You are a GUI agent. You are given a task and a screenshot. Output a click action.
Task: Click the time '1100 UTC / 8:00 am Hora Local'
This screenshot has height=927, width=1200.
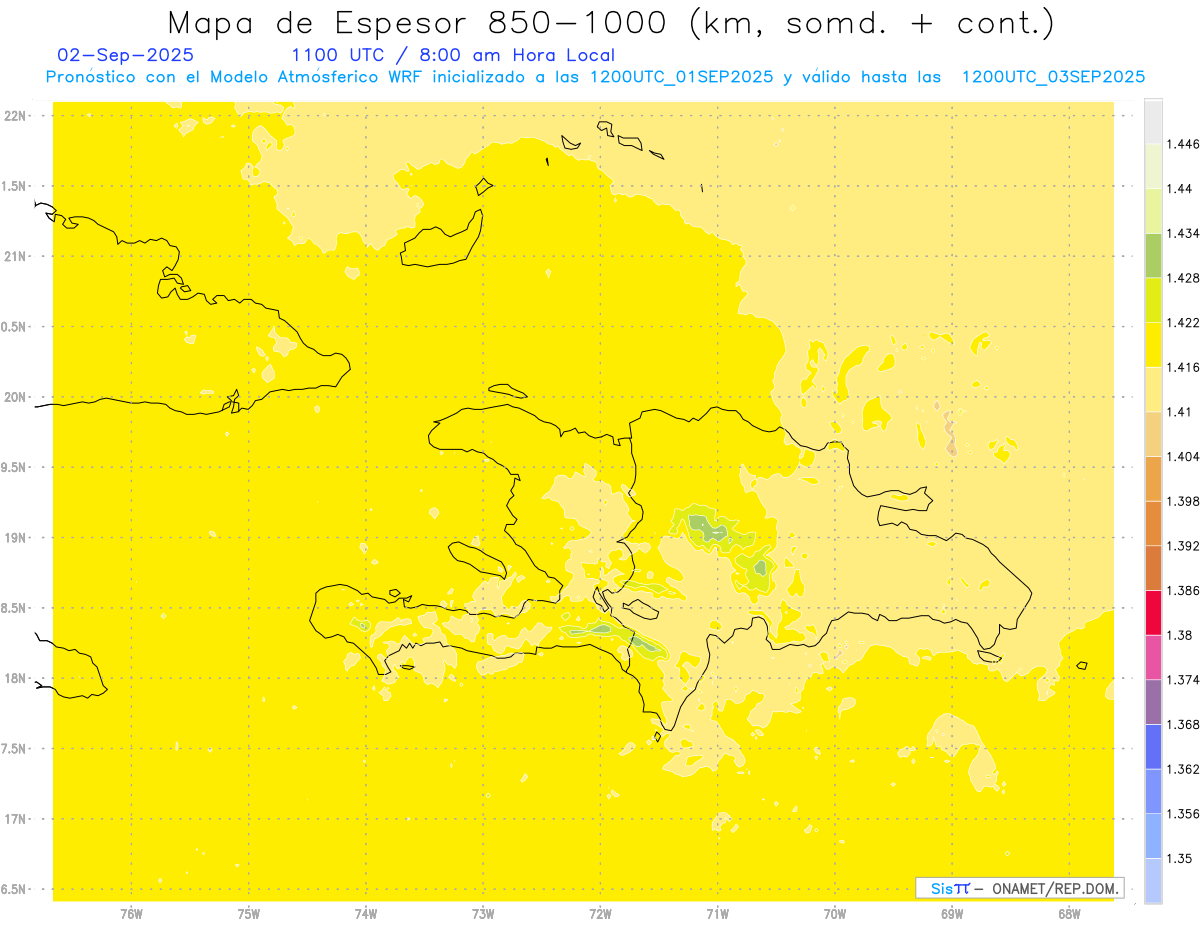453,56
